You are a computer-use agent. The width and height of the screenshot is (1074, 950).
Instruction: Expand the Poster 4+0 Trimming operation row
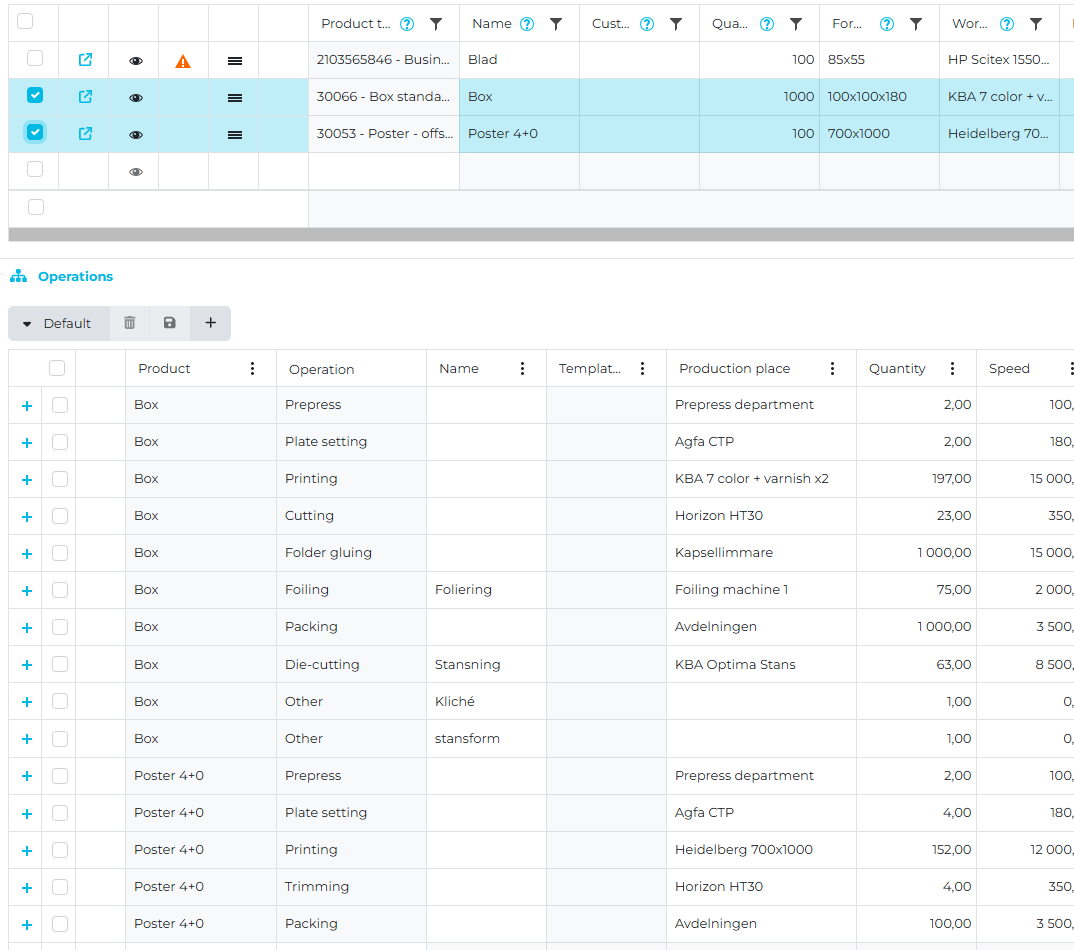point(27,888)
